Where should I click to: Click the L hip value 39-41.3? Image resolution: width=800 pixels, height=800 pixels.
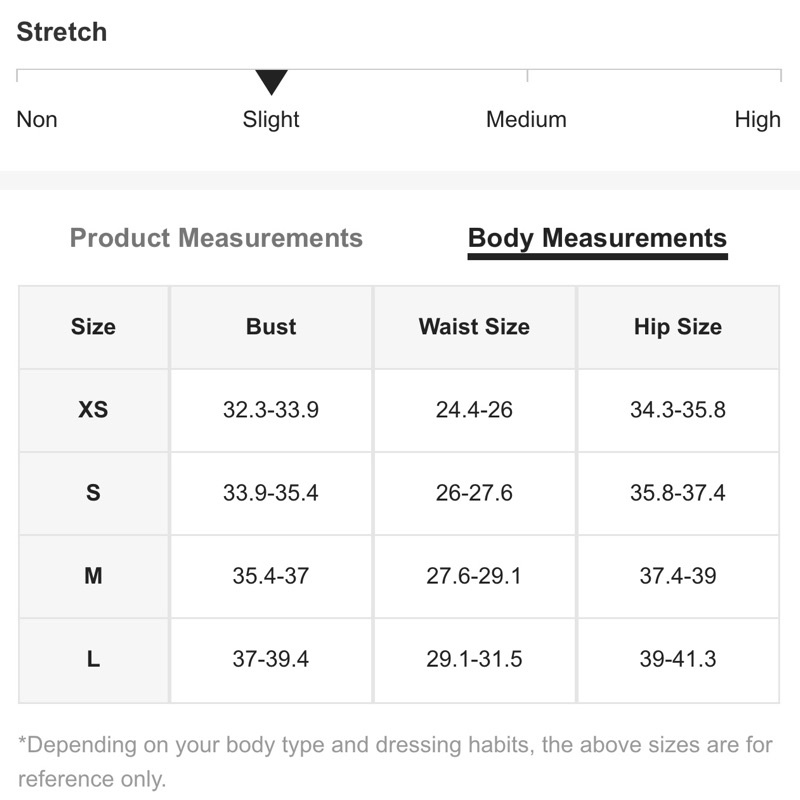(677, 659)
